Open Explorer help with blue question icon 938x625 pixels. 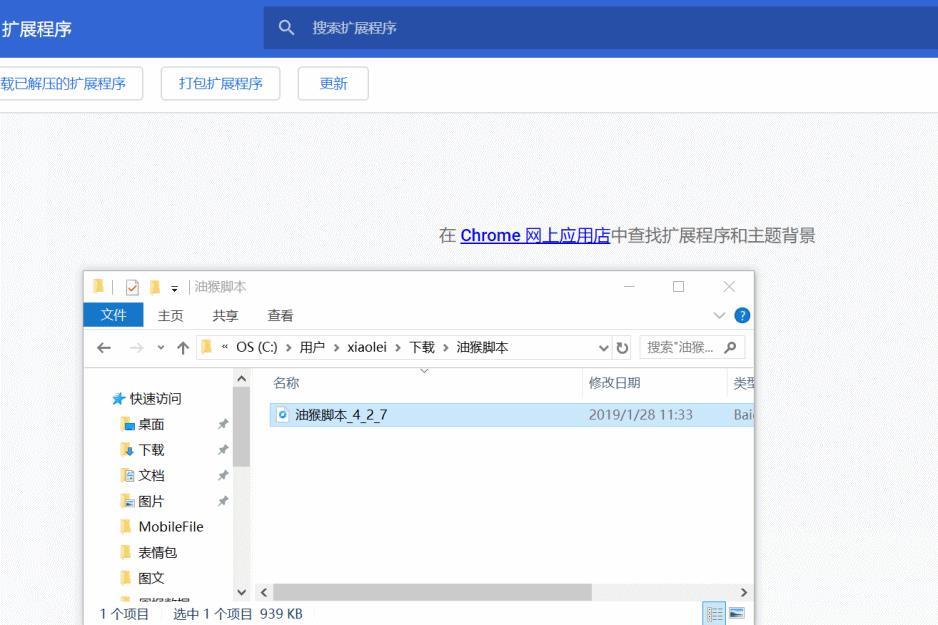point(742,315)
